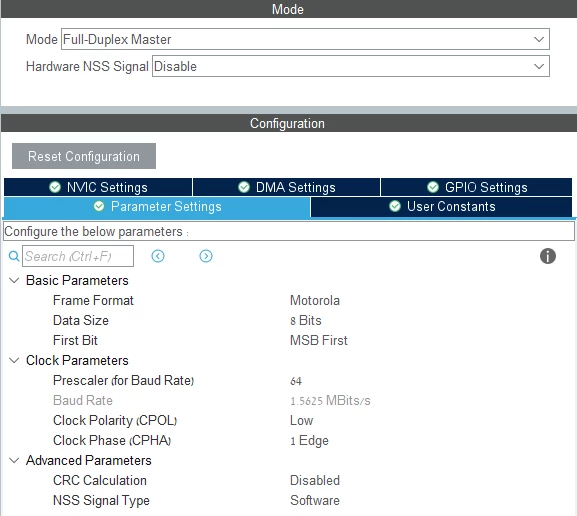Click the Disabled CRC value
The height and width of the screenshot is (516, 577).
(x=315, y=480)
